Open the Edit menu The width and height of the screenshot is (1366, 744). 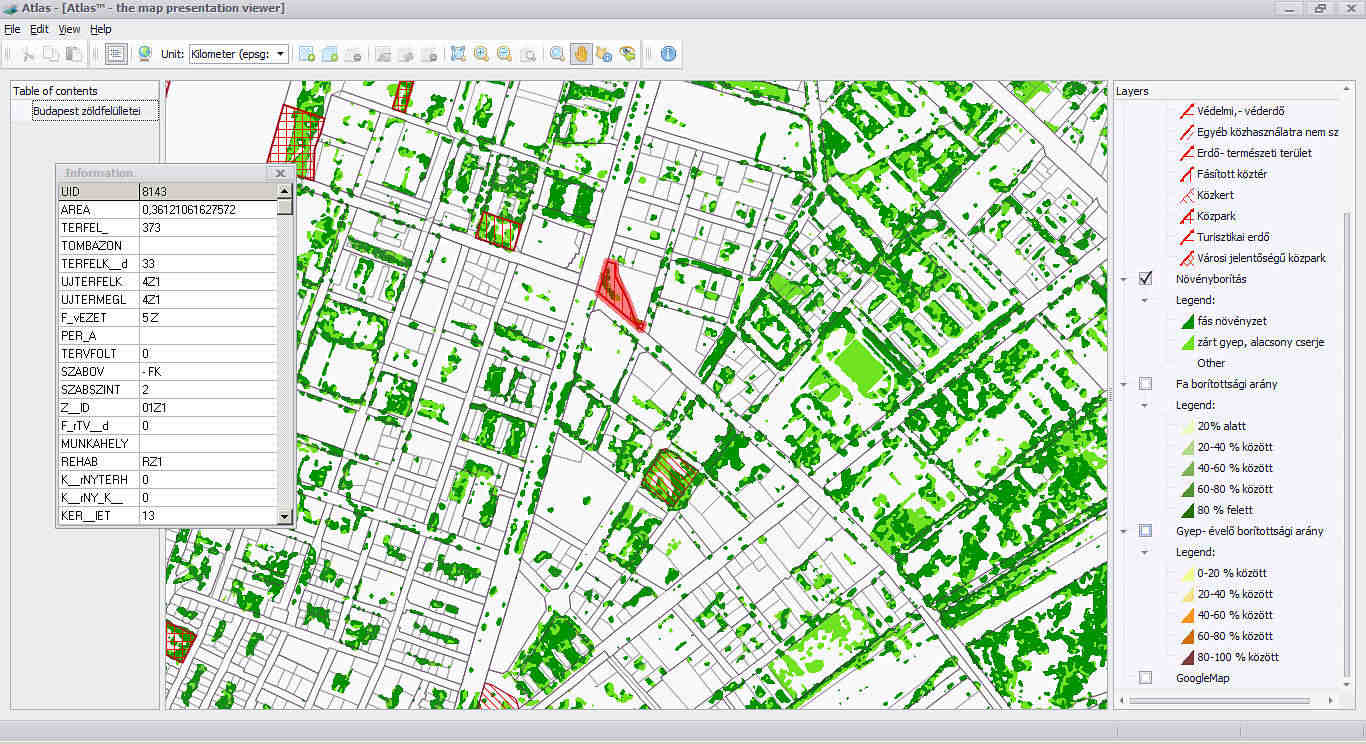point(39,30)
